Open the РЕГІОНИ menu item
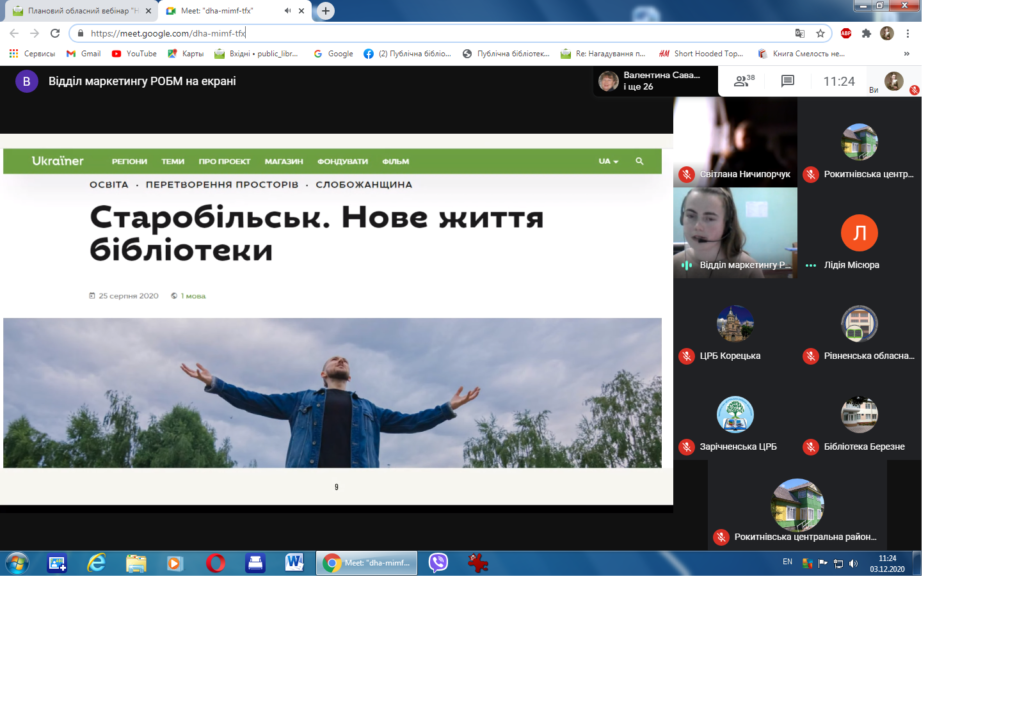 tap(129, 161)
